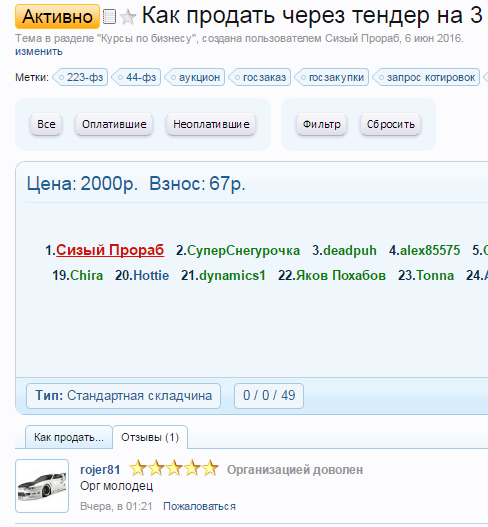Open the 44-фз tag
Viewport: 488px width, 527px height.
click(x=136, y=77)
